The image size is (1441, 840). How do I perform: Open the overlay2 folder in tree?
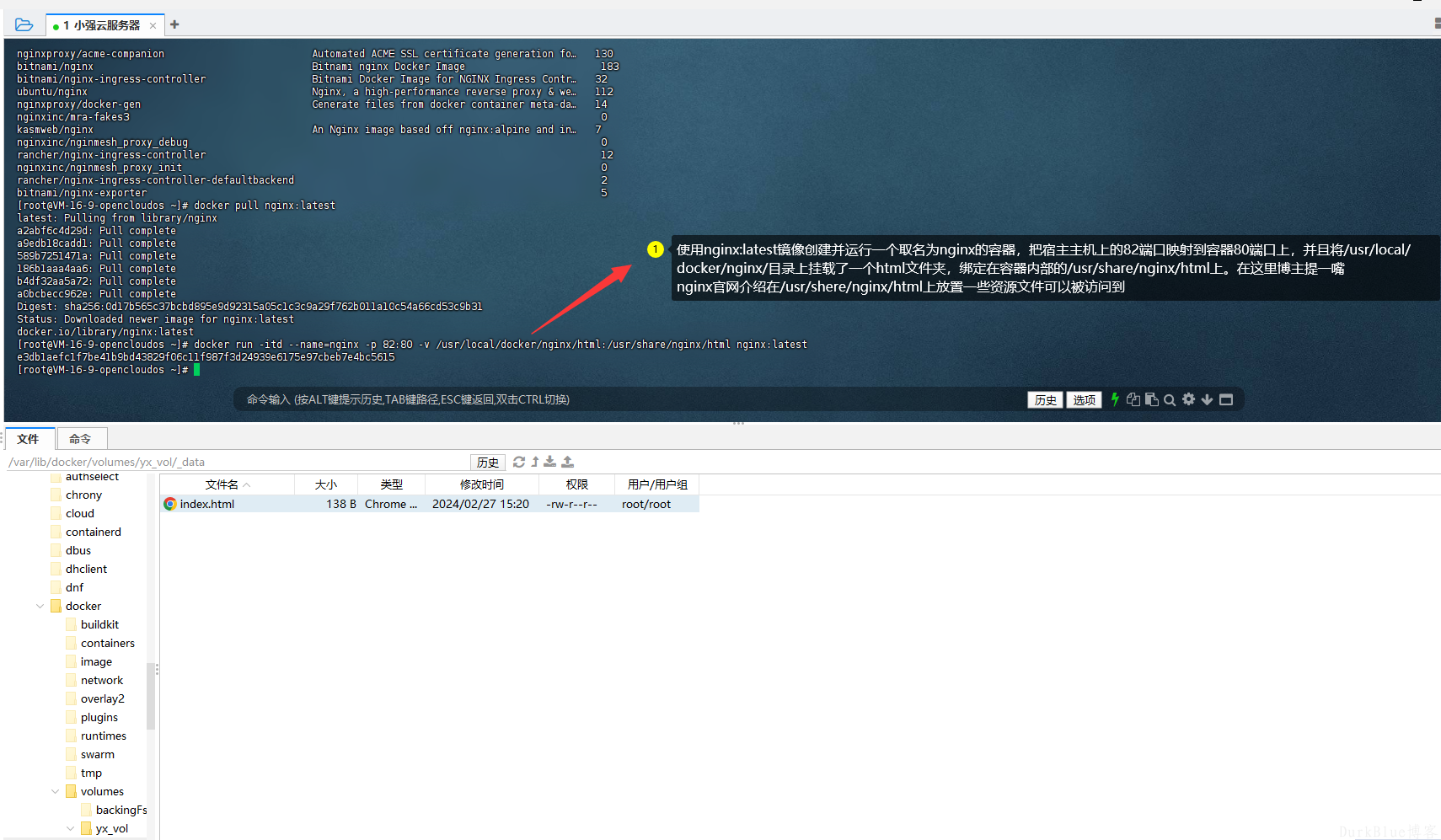(102, 698)
